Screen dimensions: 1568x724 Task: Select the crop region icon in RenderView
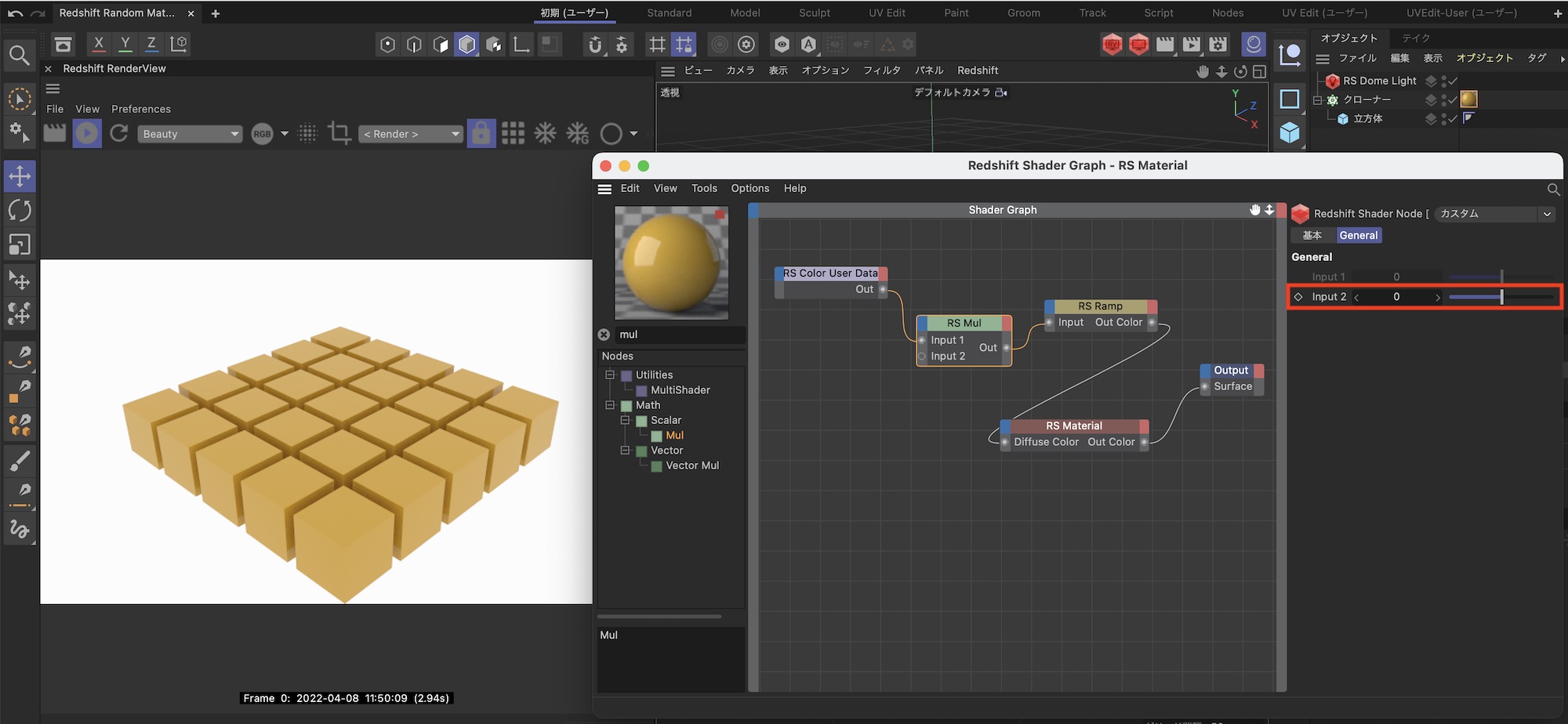(x=339, y=133)
